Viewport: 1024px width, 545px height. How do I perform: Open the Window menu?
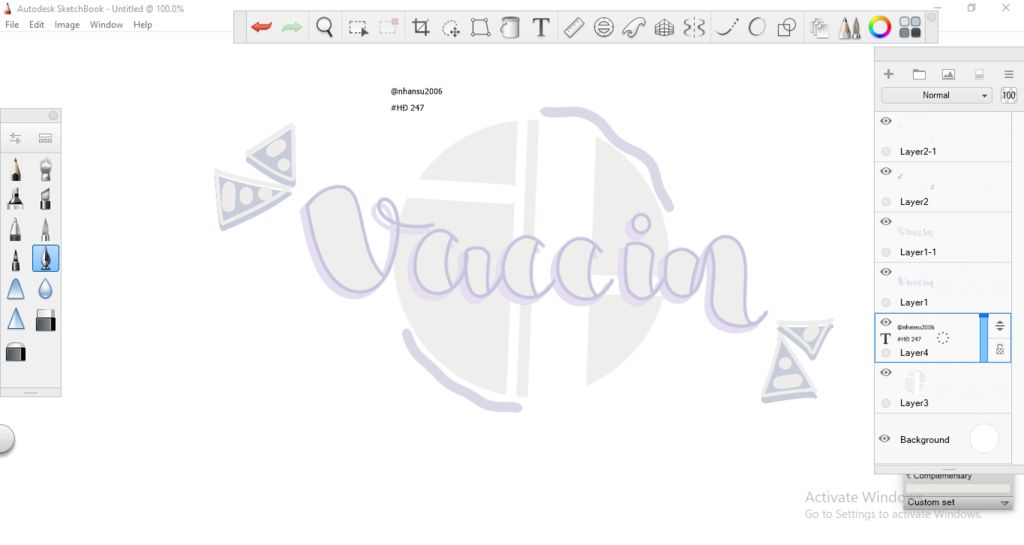point(106,25)
